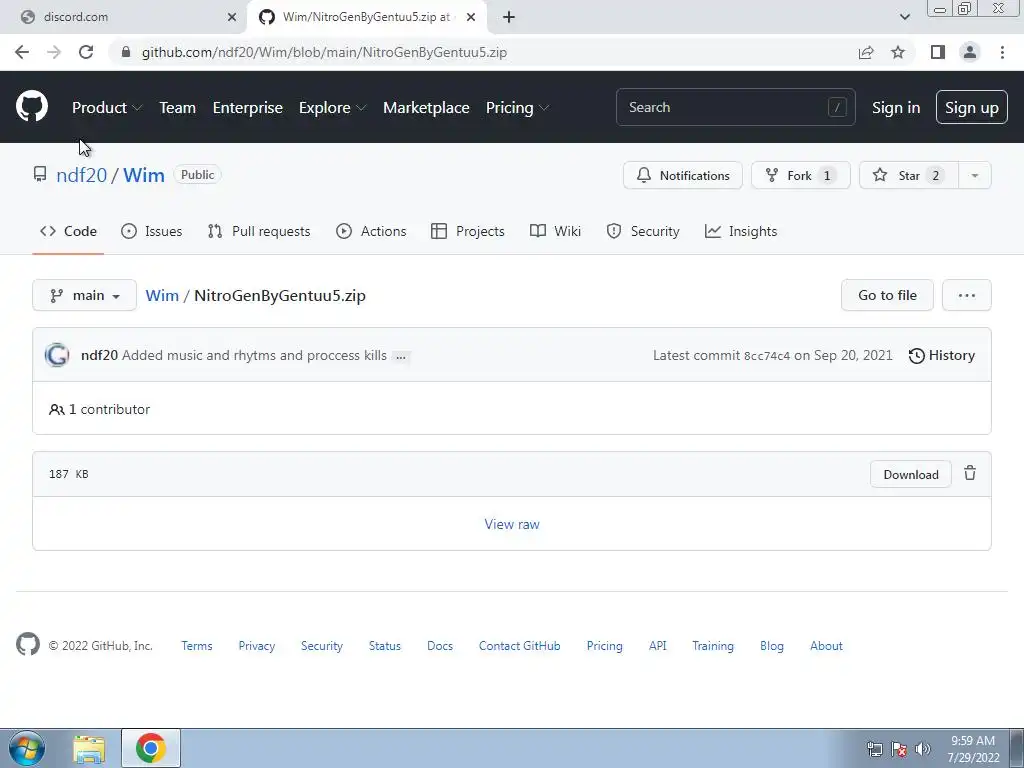Open Windows Explorer from taskbar
Screen dimensions: 1024x768
pyautogui.click(x=89, y=748)
